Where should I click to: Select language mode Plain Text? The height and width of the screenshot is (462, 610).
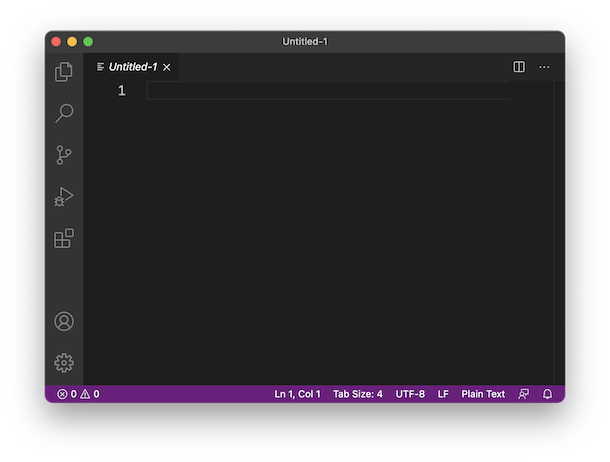[483, 394]
